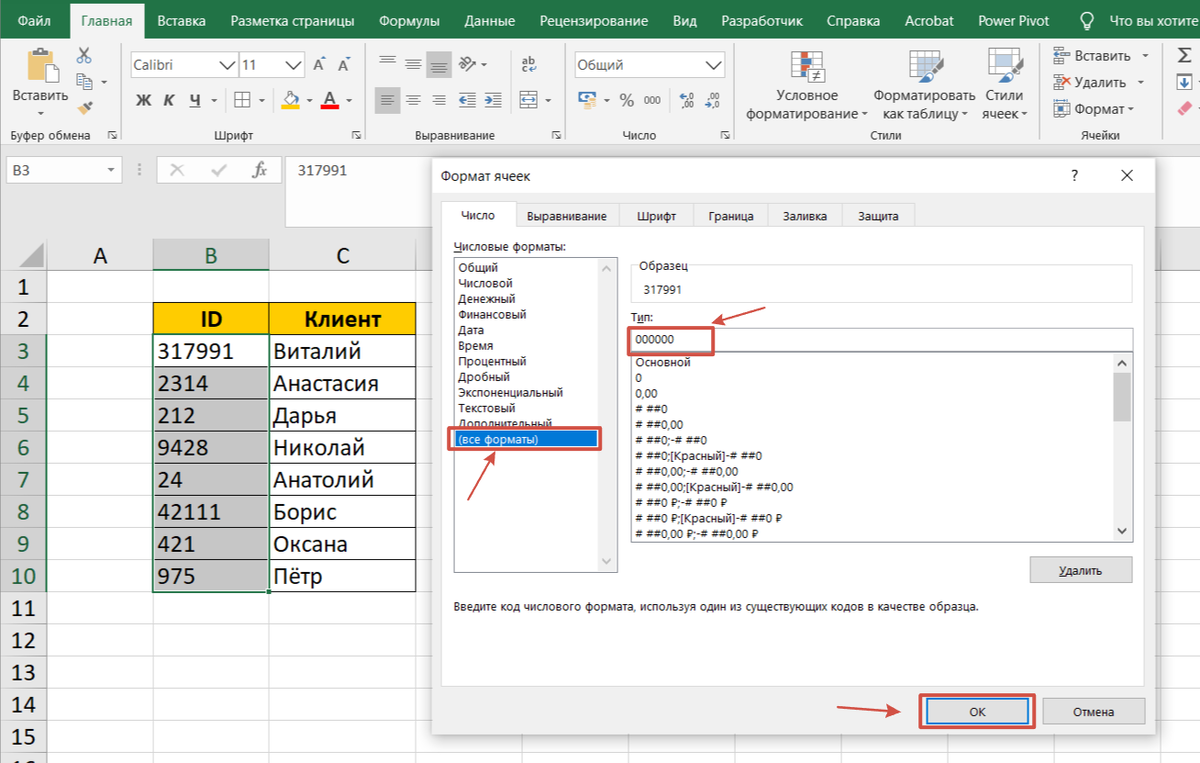Click the merge and center icon
The image size is (1200, 763).
(529, 100)
